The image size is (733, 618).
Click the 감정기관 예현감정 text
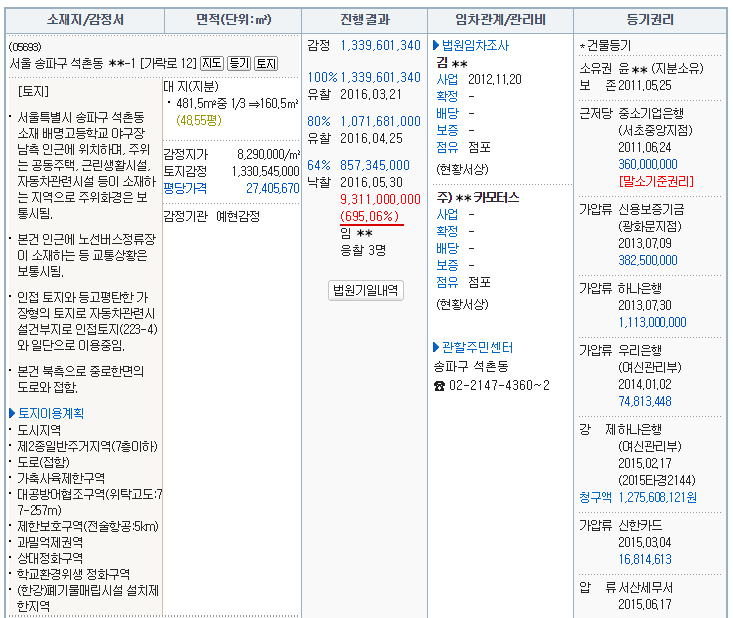pyautogui.click(x=211, y=216)
